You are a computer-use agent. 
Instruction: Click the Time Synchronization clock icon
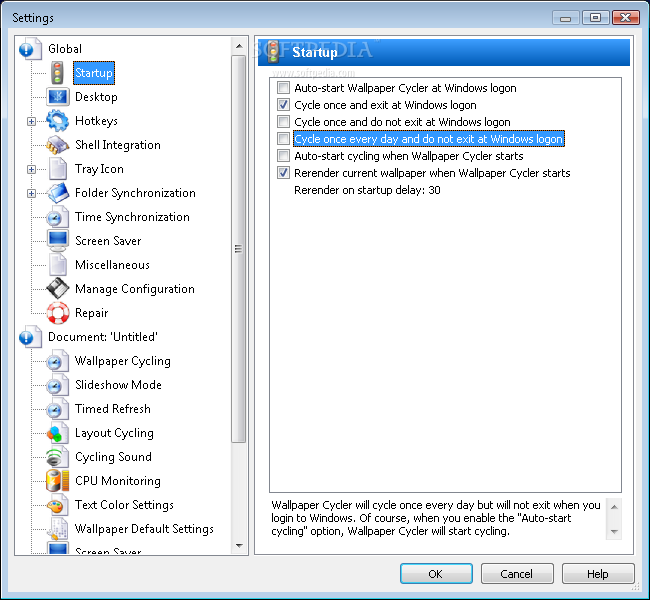pyautogui.click(x=58, y=217)
